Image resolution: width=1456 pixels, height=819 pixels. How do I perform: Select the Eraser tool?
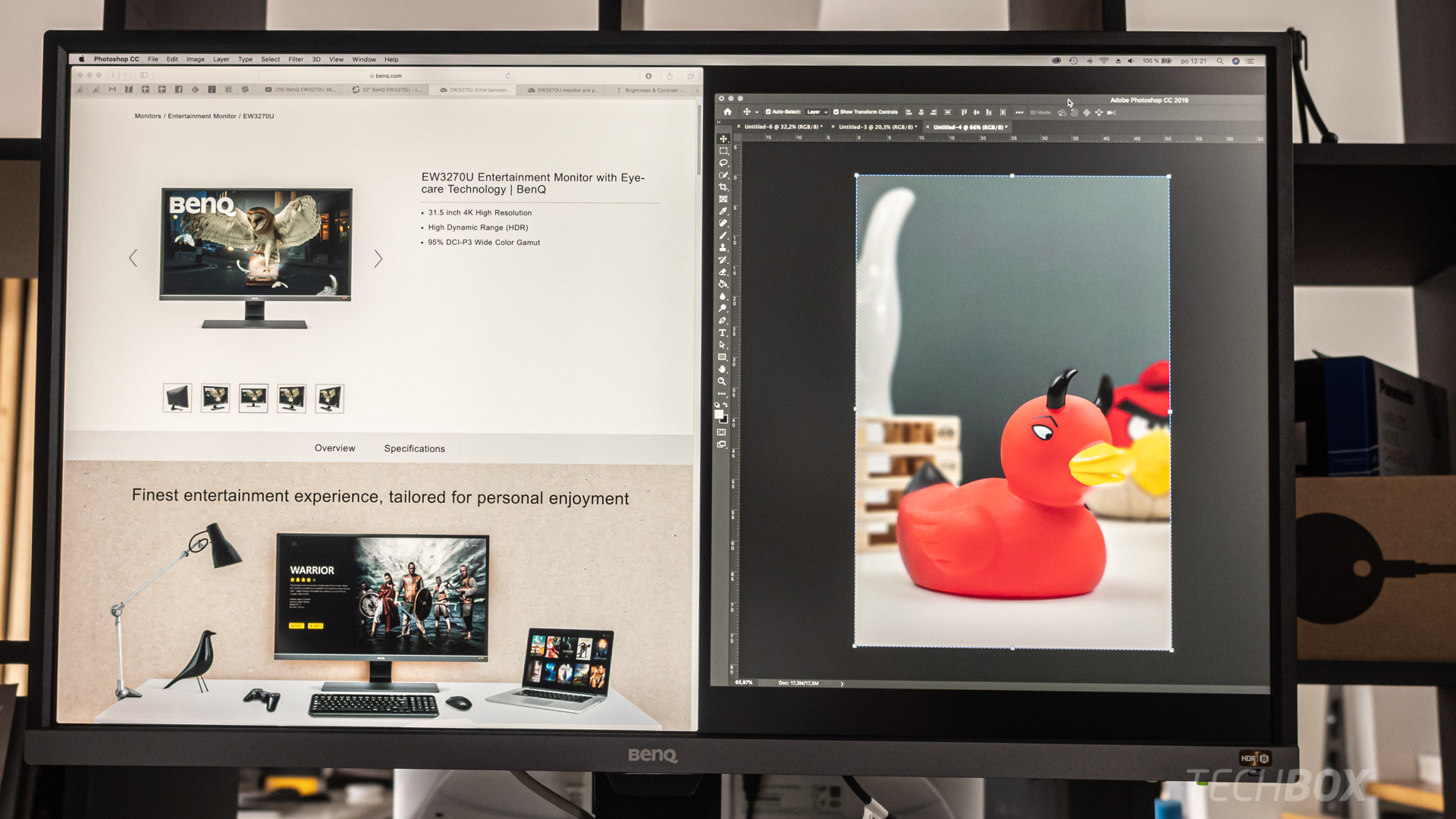723,272
